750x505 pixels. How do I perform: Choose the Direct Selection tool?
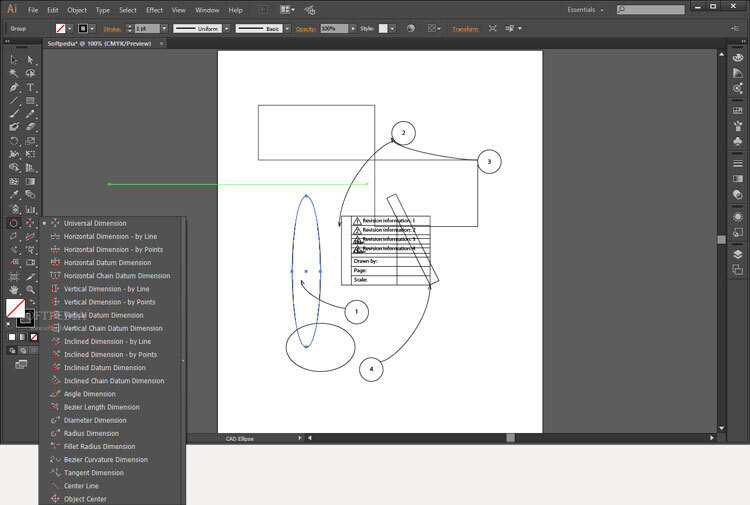(x=31, y=60)
